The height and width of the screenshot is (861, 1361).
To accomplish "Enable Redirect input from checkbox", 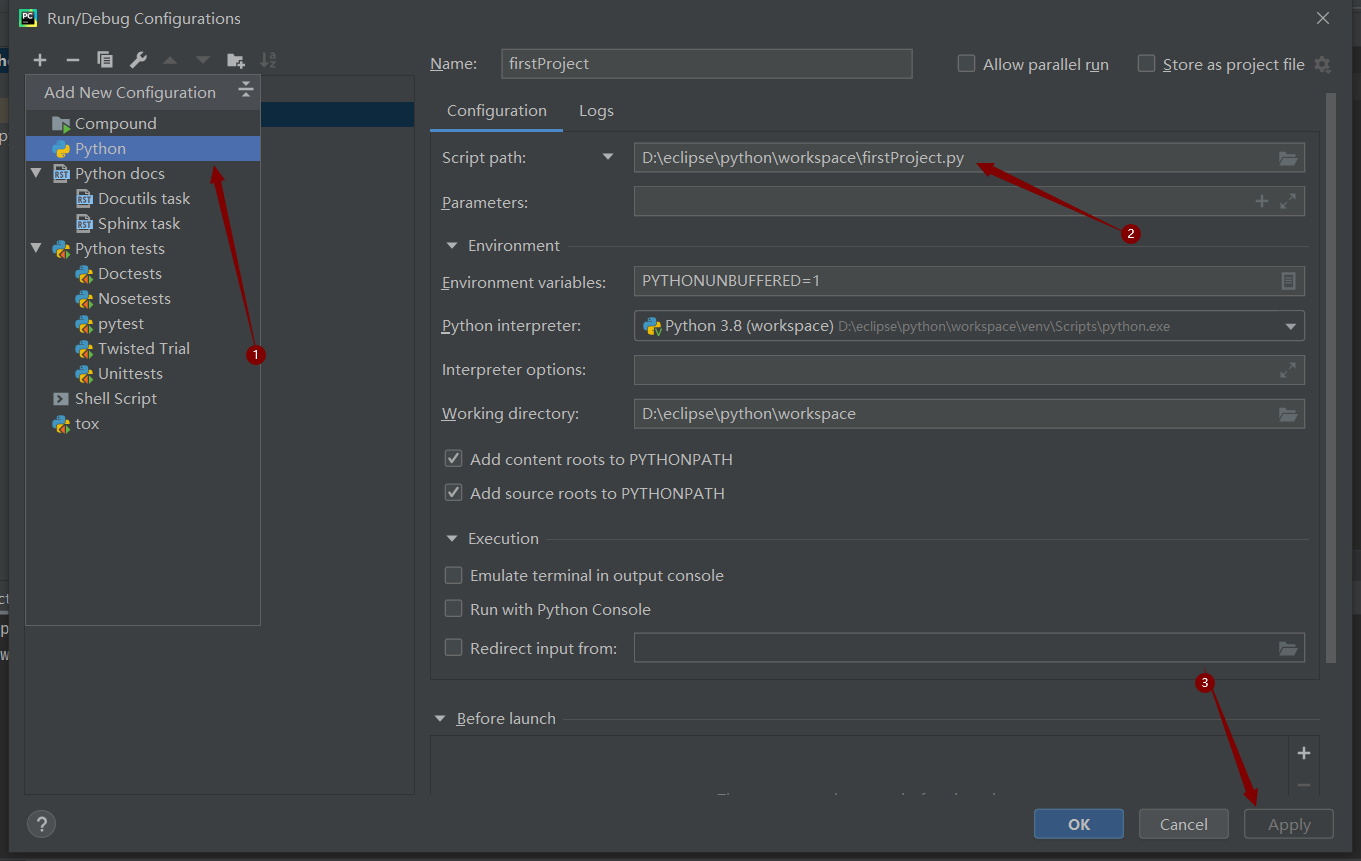I will click(x=453, y=647).
